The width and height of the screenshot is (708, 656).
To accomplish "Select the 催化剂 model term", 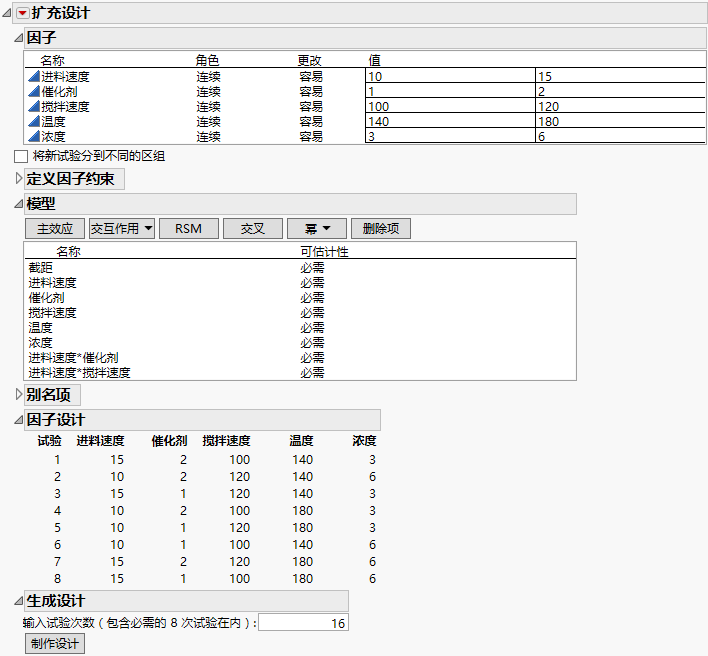I will tap(47, 298).
